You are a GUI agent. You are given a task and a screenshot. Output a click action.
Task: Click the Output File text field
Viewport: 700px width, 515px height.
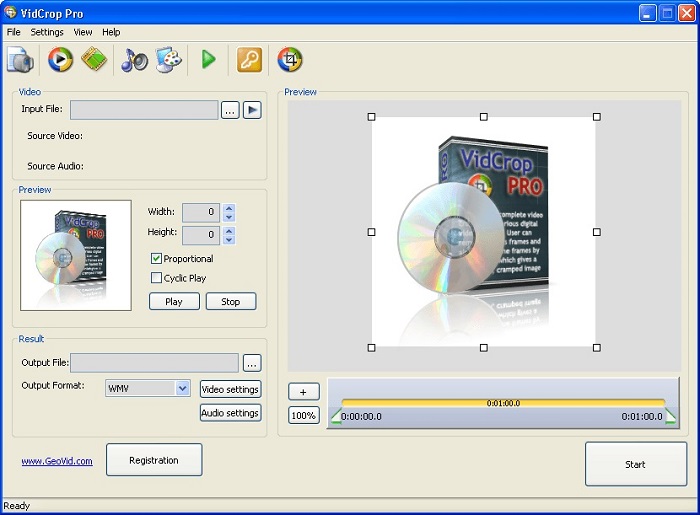[x=154, y=363]
